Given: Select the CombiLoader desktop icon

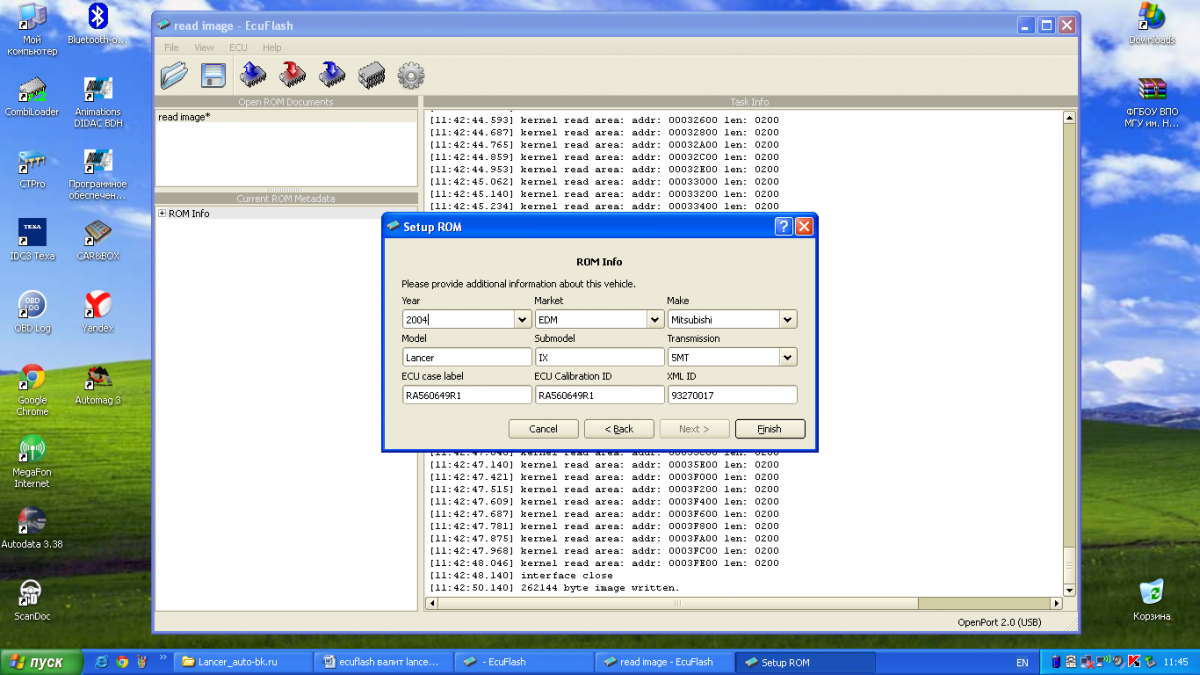Looking at the screenshot, I should (x=32, y=96).
